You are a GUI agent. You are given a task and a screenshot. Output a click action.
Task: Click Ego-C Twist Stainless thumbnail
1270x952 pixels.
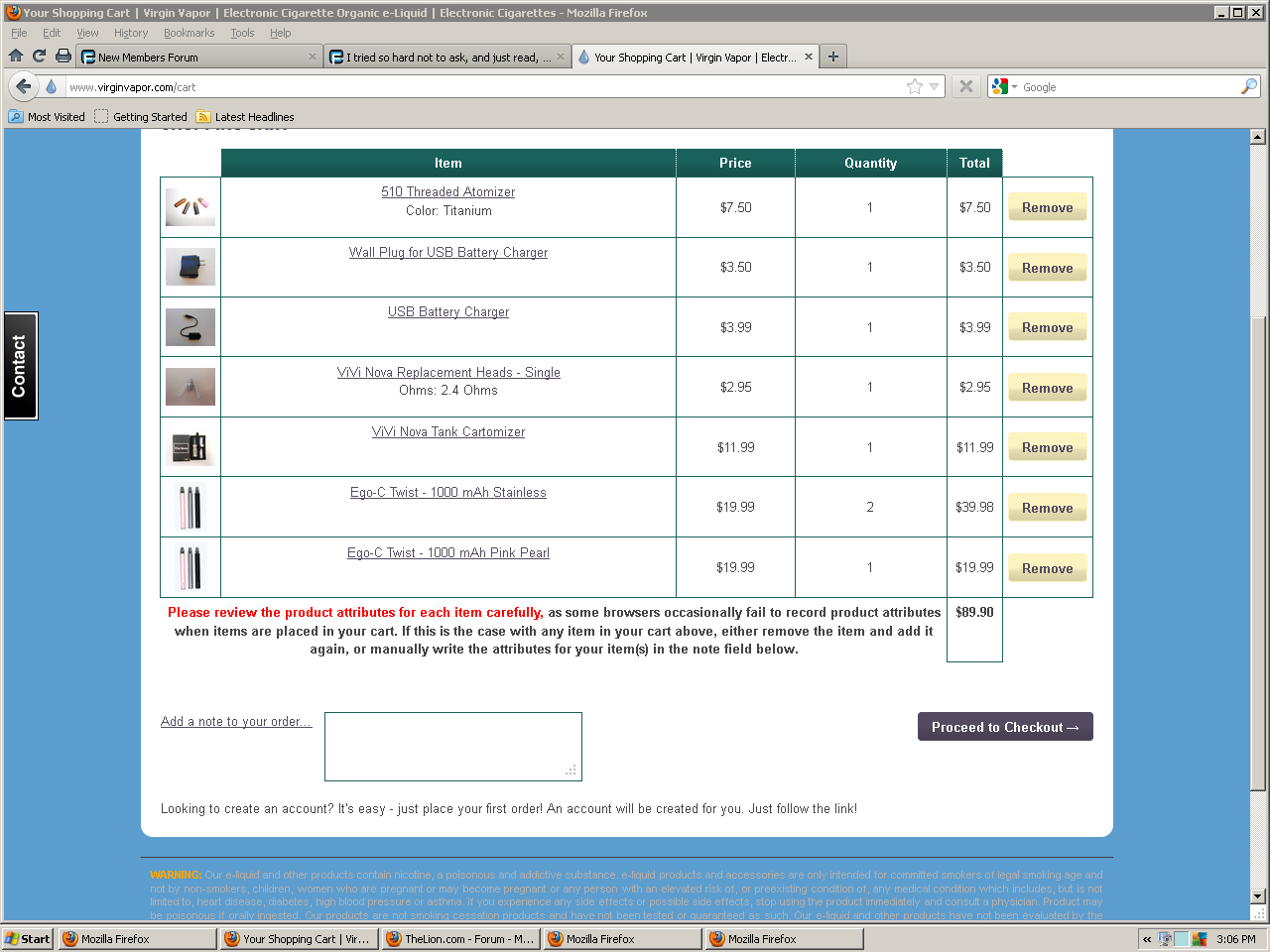[190, 508]
